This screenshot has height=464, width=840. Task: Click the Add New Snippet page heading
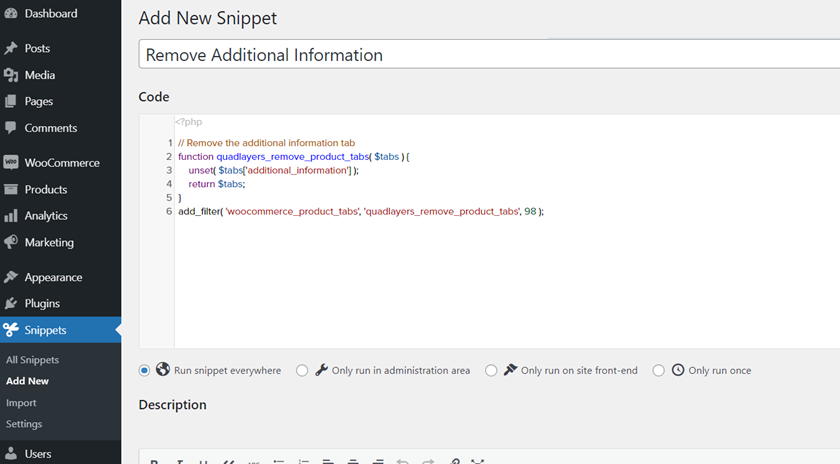208,18
